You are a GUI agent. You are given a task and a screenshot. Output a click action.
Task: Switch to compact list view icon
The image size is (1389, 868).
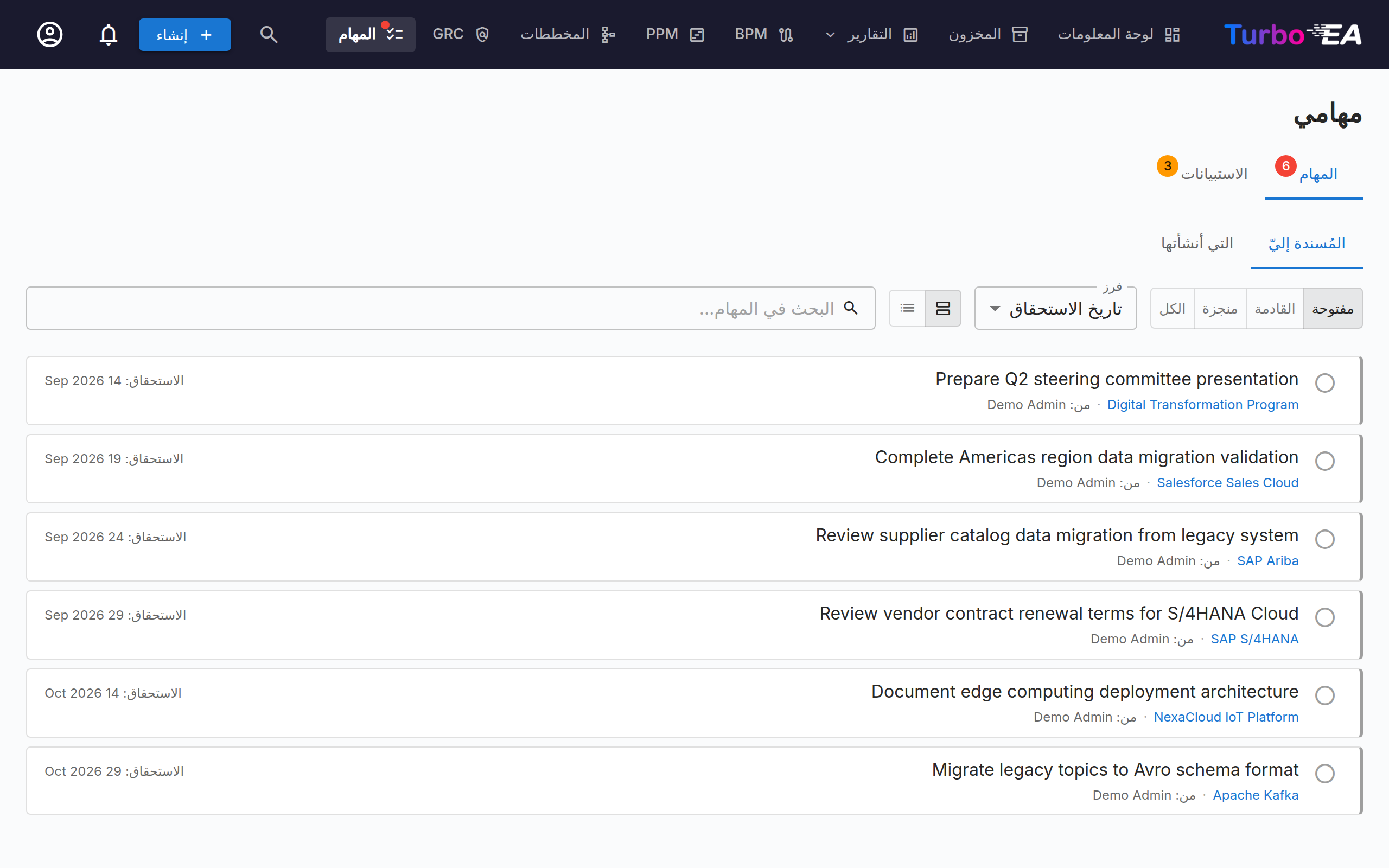[907, 308]
